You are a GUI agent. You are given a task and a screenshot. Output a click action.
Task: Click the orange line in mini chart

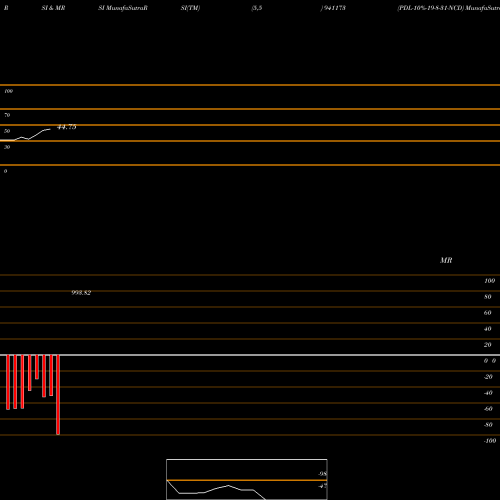click(x=247, y=480)
